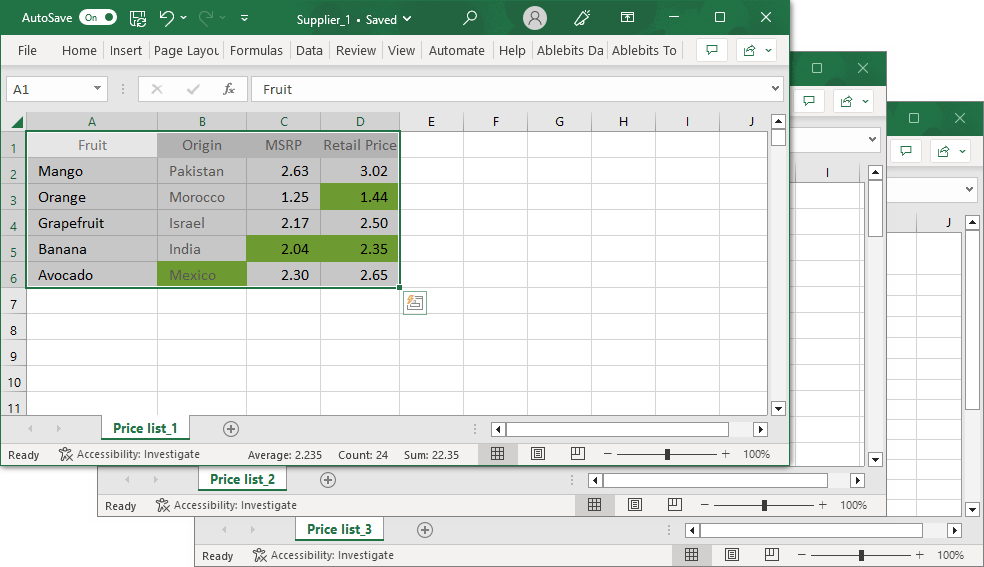984x567 pixels.
Task: Click the Select All corner triangle
Action: (x=17, y=122)
